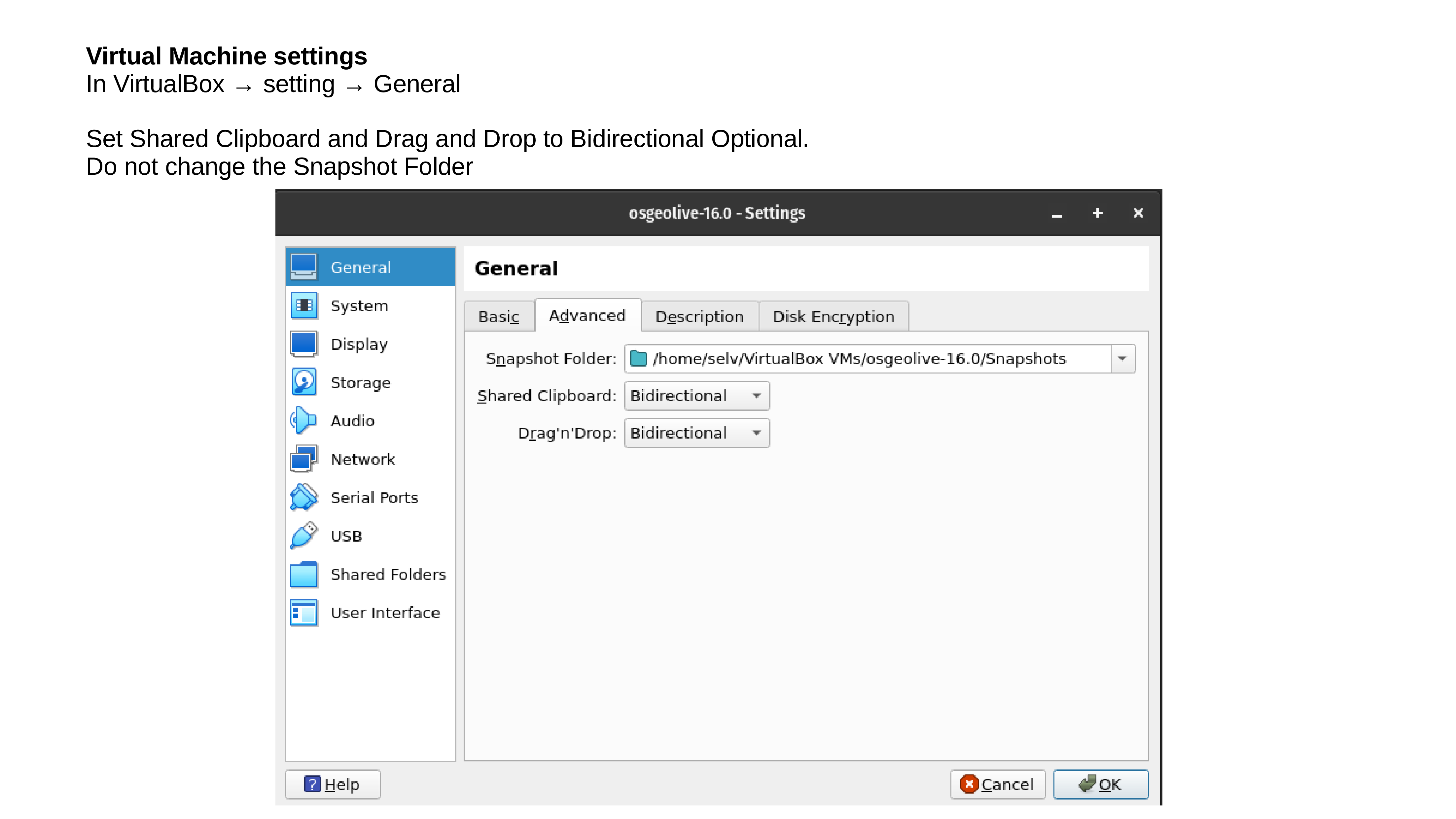Select the Network settings label
Viewport: 1456px width, 819px height.
tap(363, 459)
